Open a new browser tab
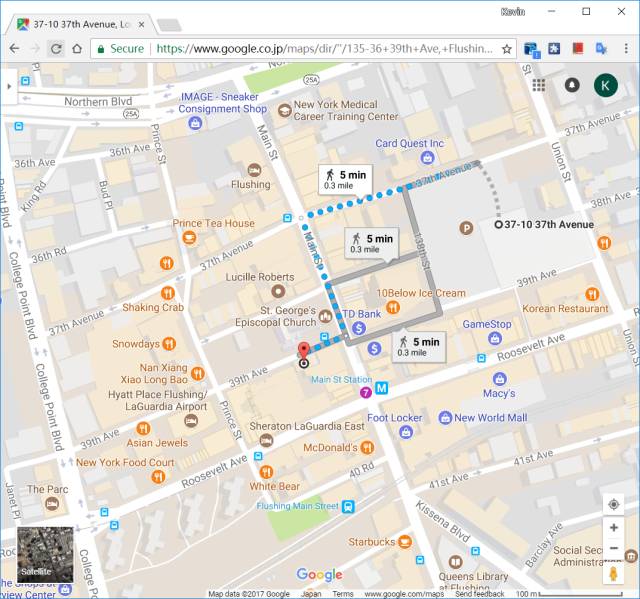This screenshot has width=640, height=599. [169, 25]
